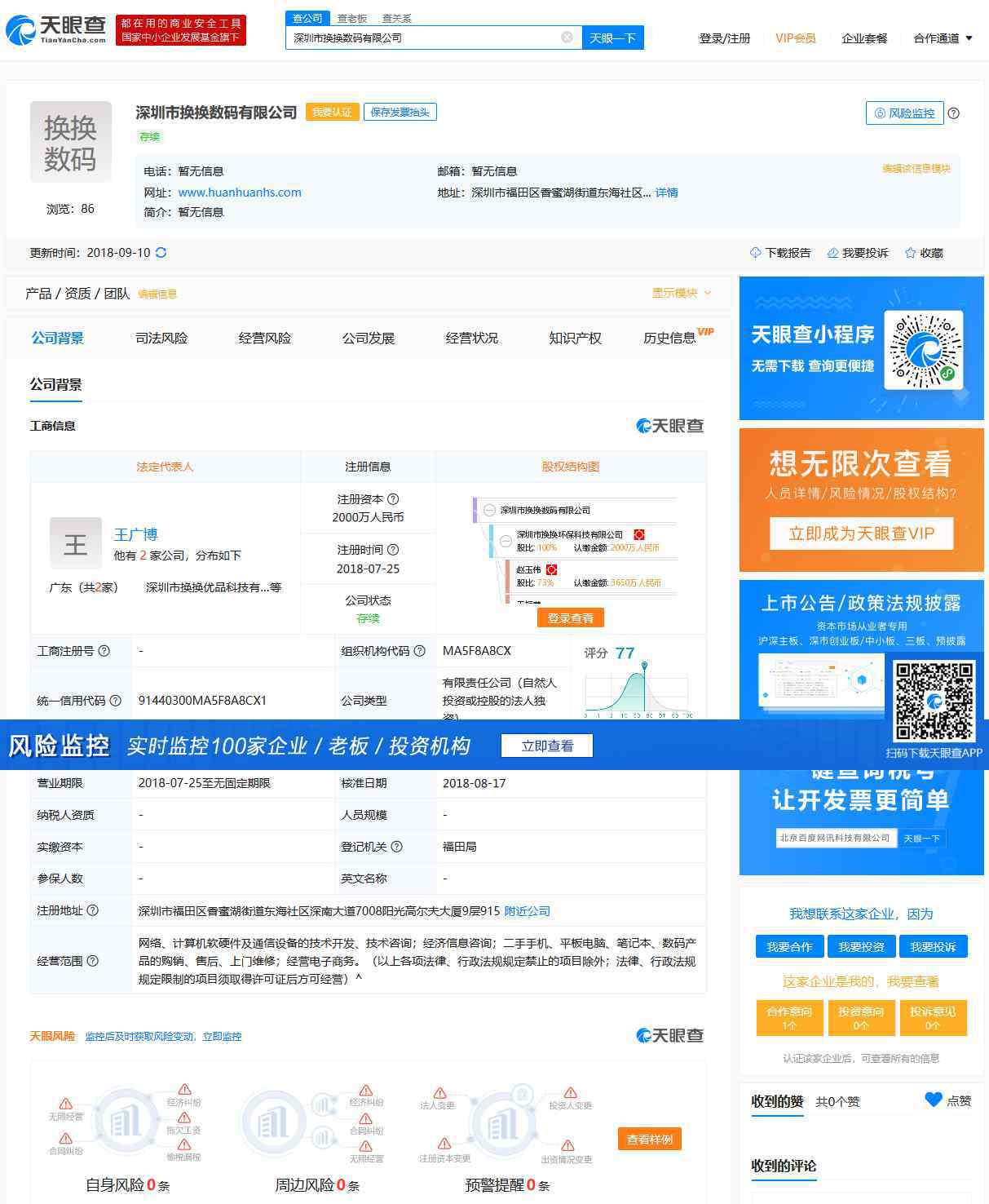Open the 企业套餐 header link
The image size is (989, 1204).
point(864,38)
